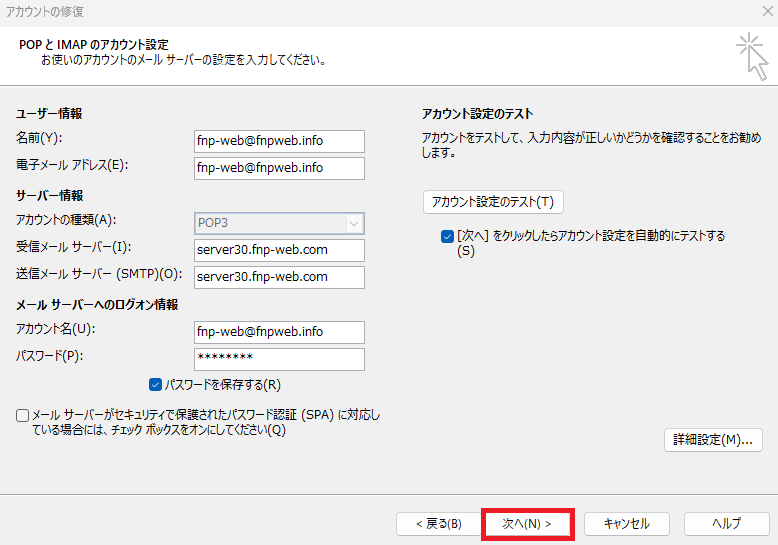Enable the SPA secure password authentication checkbox
The width and height of the screenshot is (778, 545).
point(22,415)
